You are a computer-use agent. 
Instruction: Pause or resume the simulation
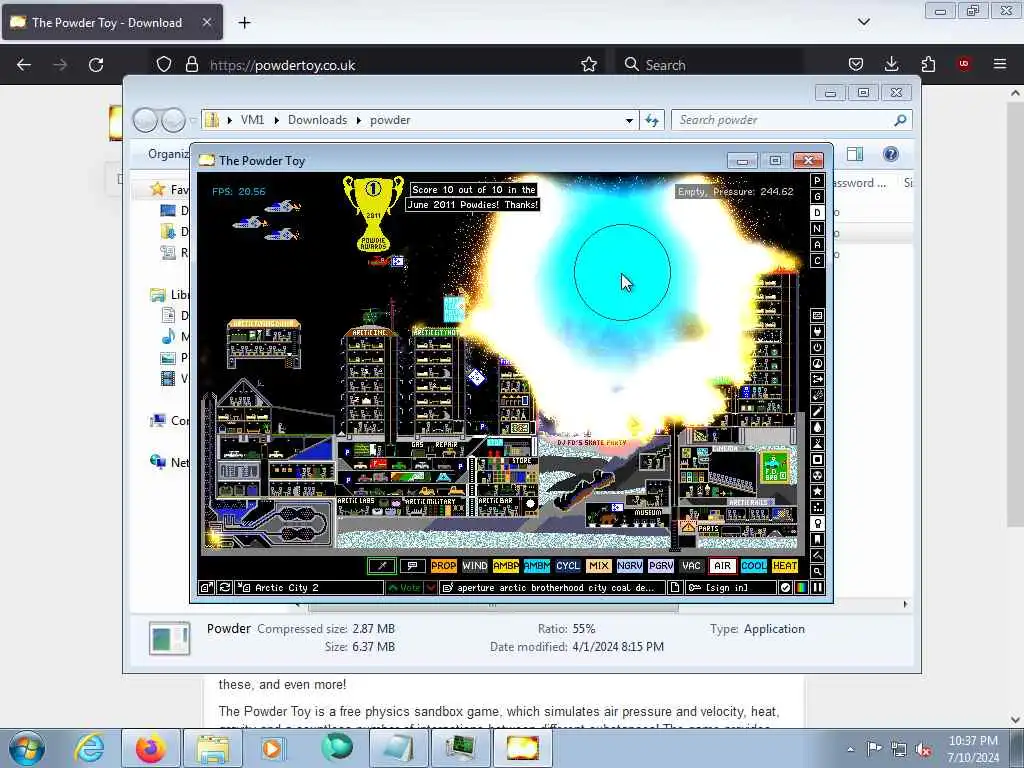pyautogui.click(x=817, y=588)
